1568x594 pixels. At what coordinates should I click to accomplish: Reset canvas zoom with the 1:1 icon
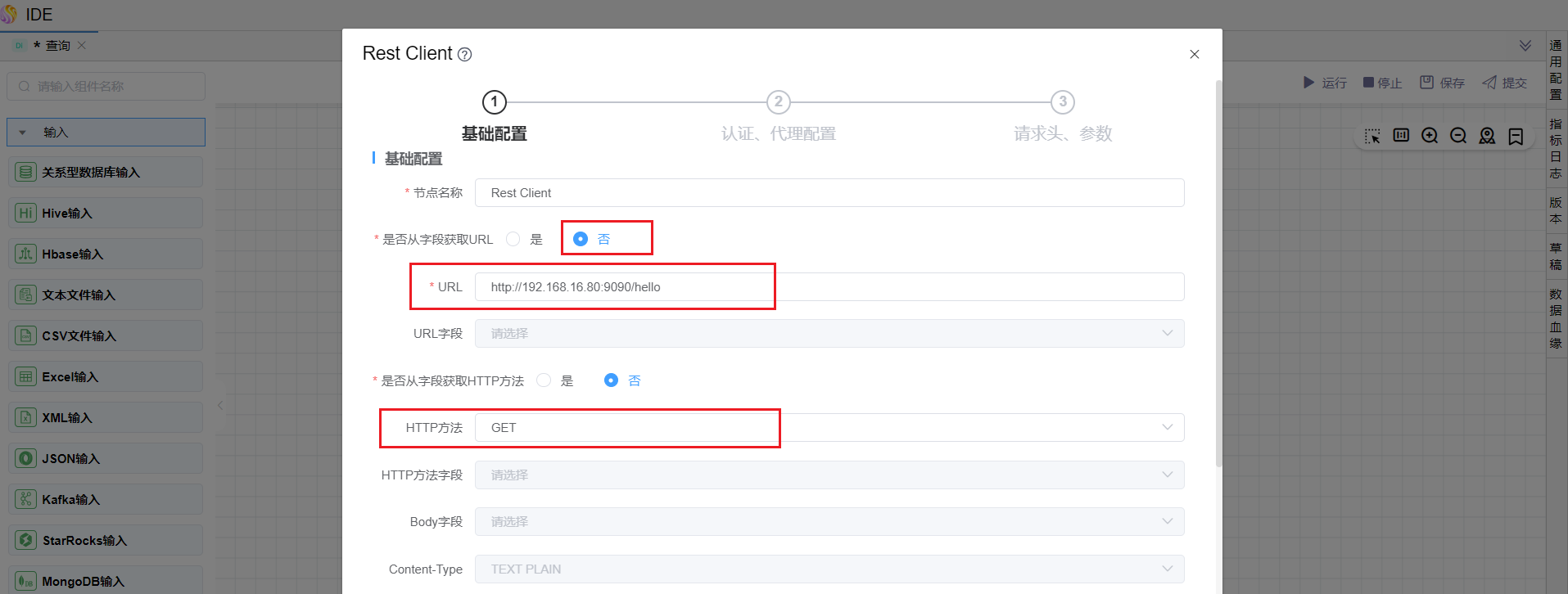pyautogui.click(x=1401, y=135)
